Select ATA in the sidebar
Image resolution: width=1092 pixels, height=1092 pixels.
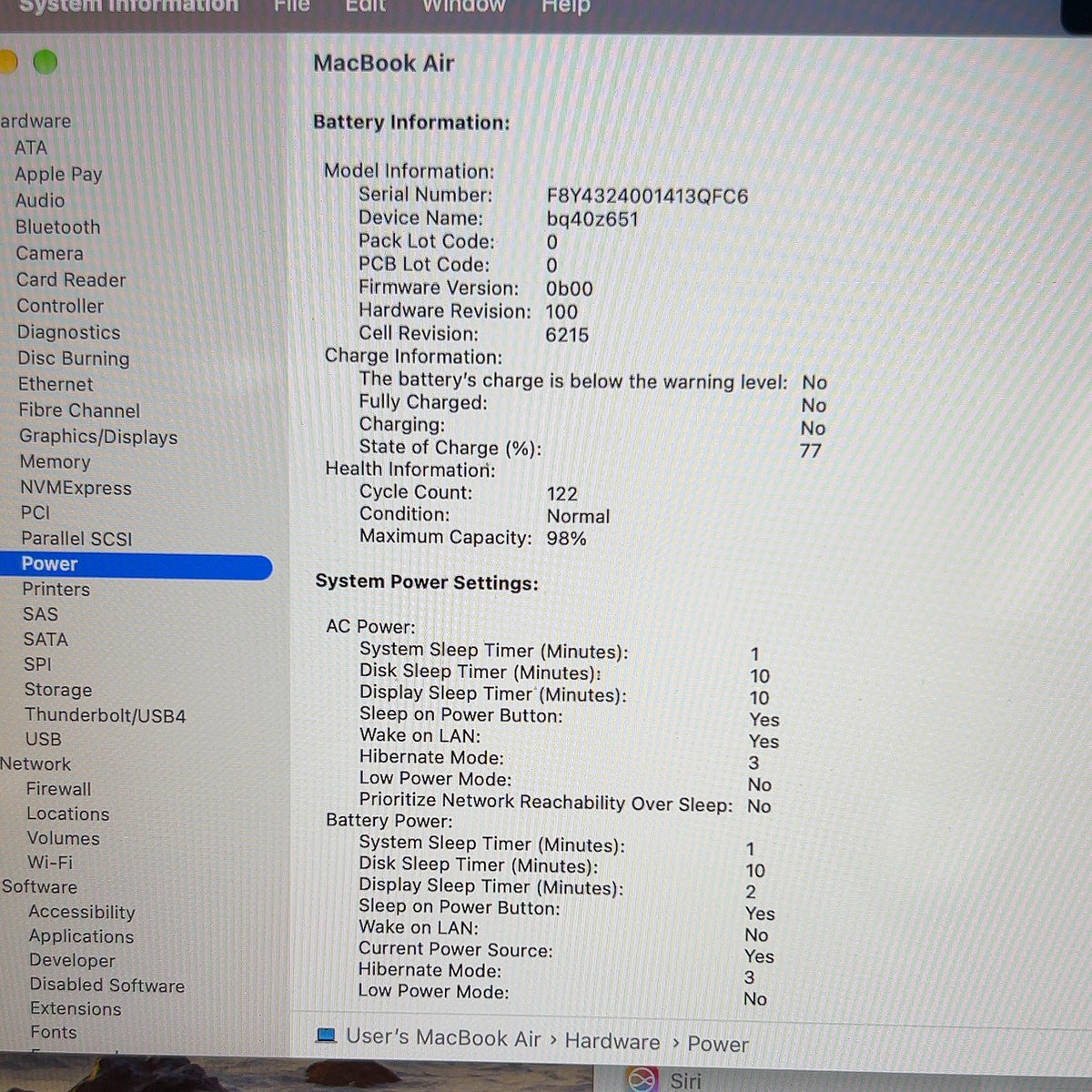(31, 147)
